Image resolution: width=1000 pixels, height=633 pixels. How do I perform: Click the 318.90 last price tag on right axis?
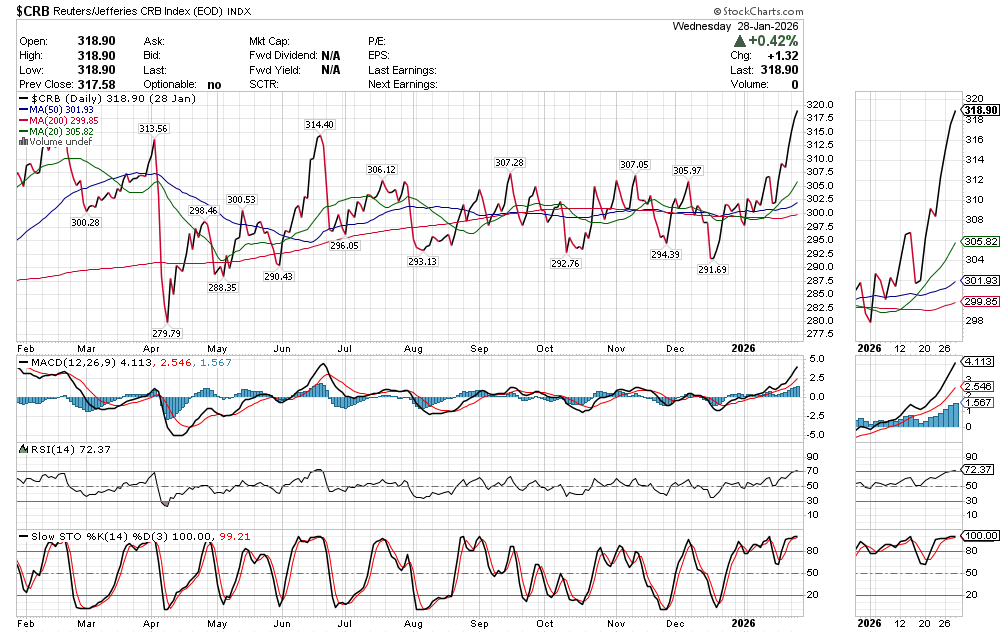point(980,109)
